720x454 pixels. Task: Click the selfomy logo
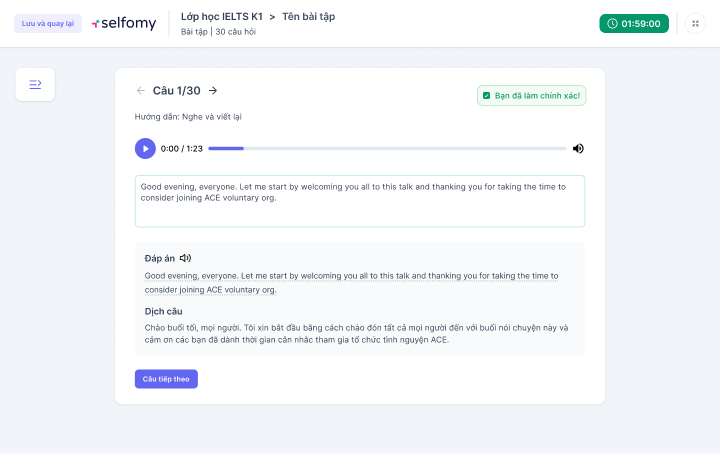124,23
